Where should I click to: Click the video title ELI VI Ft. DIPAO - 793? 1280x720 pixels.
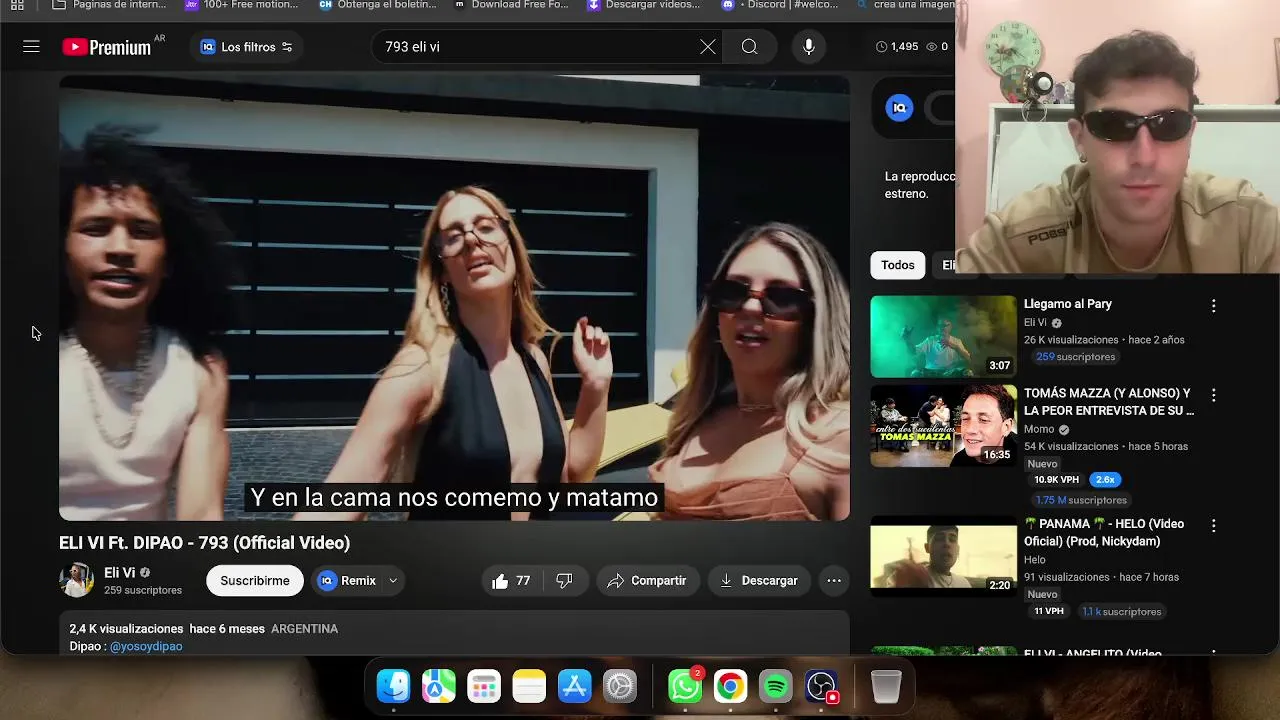tap(204, 543)
